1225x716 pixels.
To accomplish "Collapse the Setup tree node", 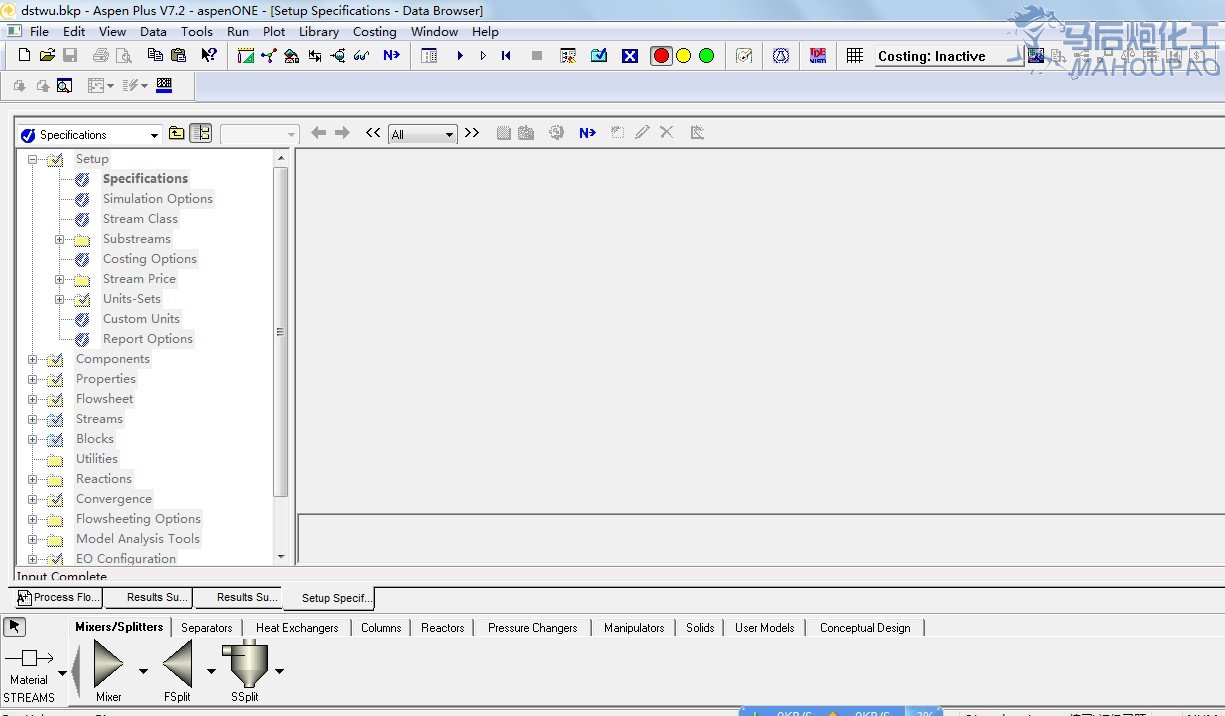I will point(32,159).
